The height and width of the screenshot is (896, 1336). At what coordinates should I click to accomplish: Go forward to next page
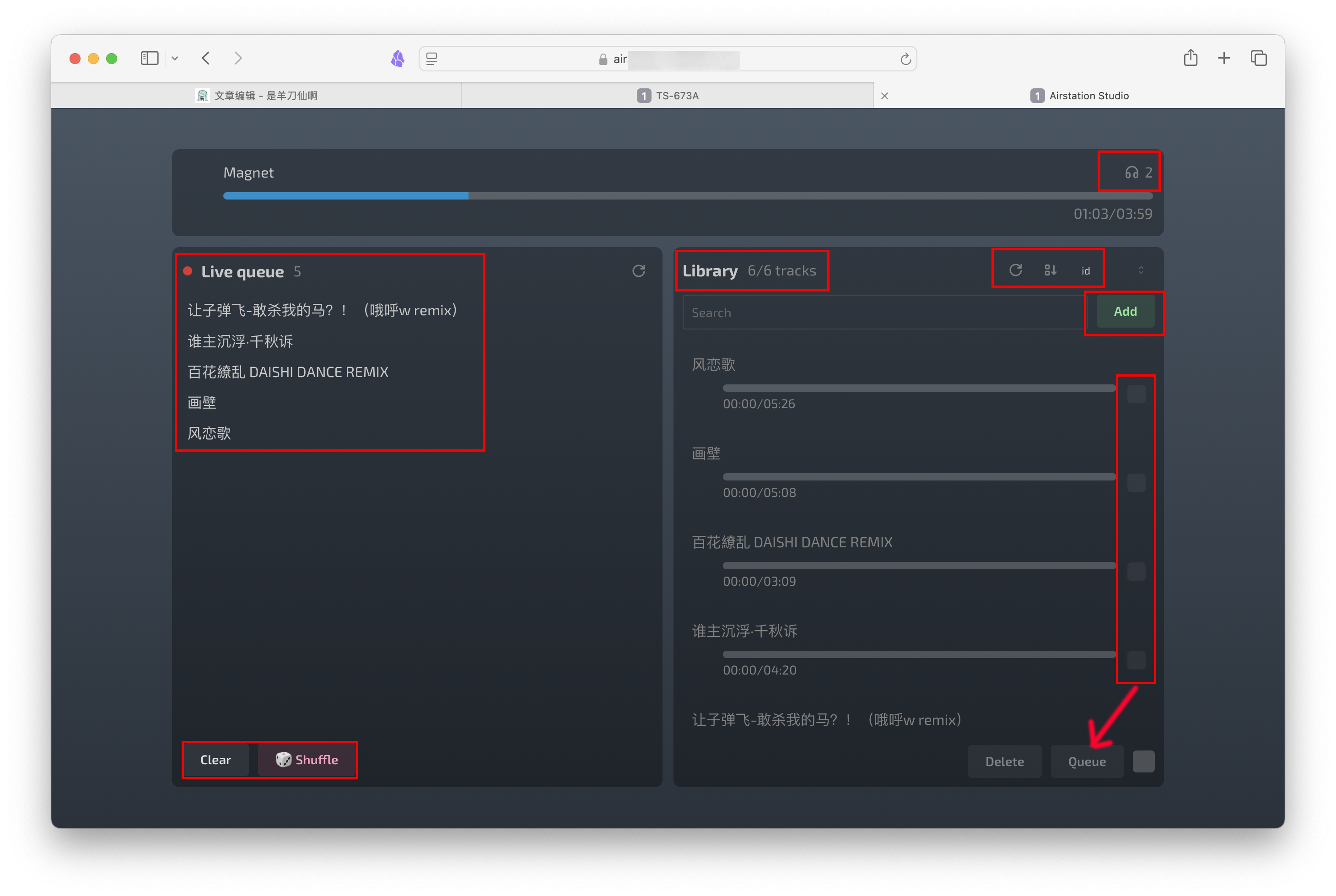click(238, 58)
